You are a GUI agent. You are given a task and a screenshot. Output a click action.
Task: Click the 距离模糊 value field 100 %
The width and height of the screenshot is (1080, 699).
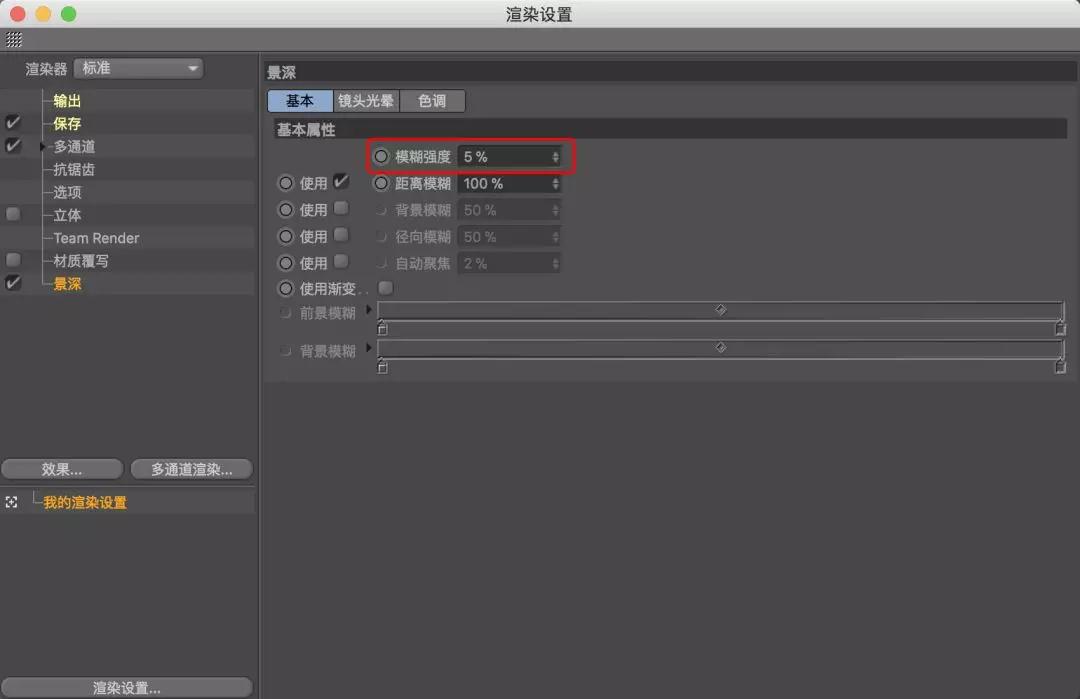[x=504, y=184]
